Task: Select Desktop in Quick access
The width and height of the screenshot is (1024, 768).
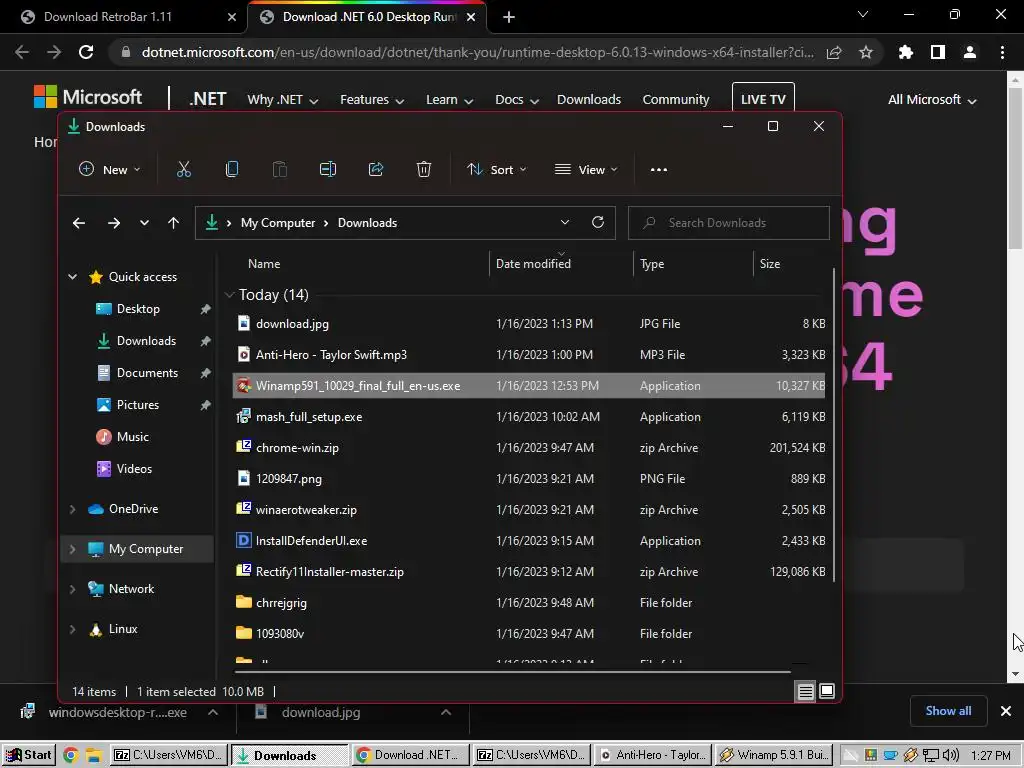Action: click(138, 309)
